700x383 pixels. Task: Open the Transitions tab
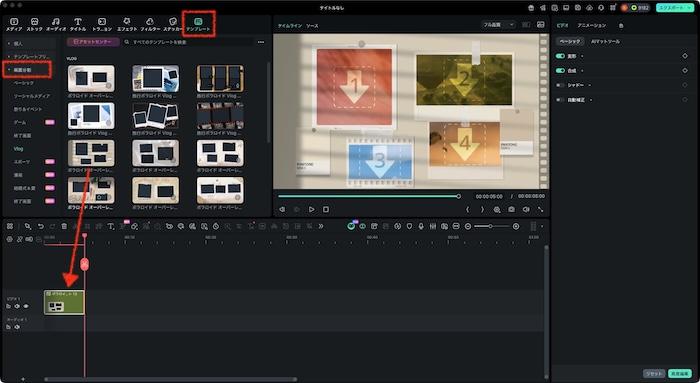point(102,24)
